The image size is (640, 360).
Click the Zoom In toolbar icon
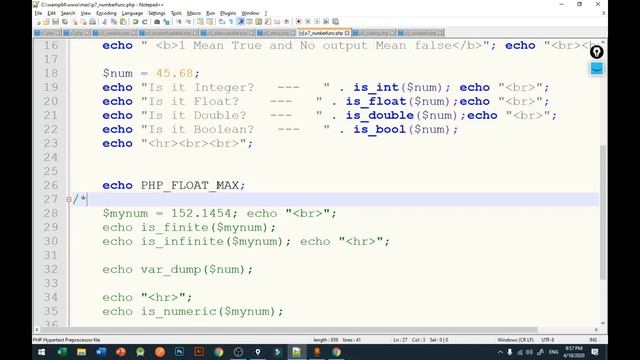(178, 21)
